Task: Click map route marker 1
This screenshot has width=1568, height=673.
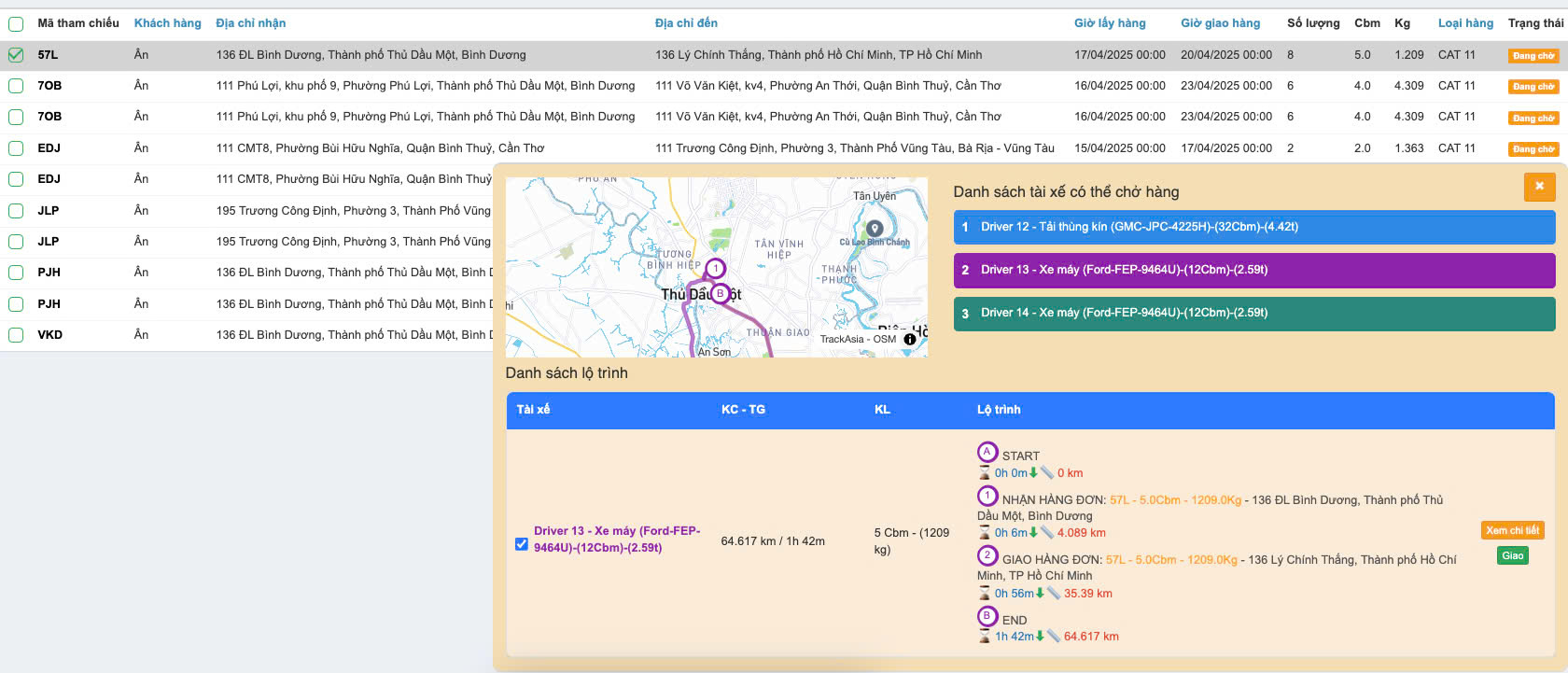Action: tap(715, 269)
